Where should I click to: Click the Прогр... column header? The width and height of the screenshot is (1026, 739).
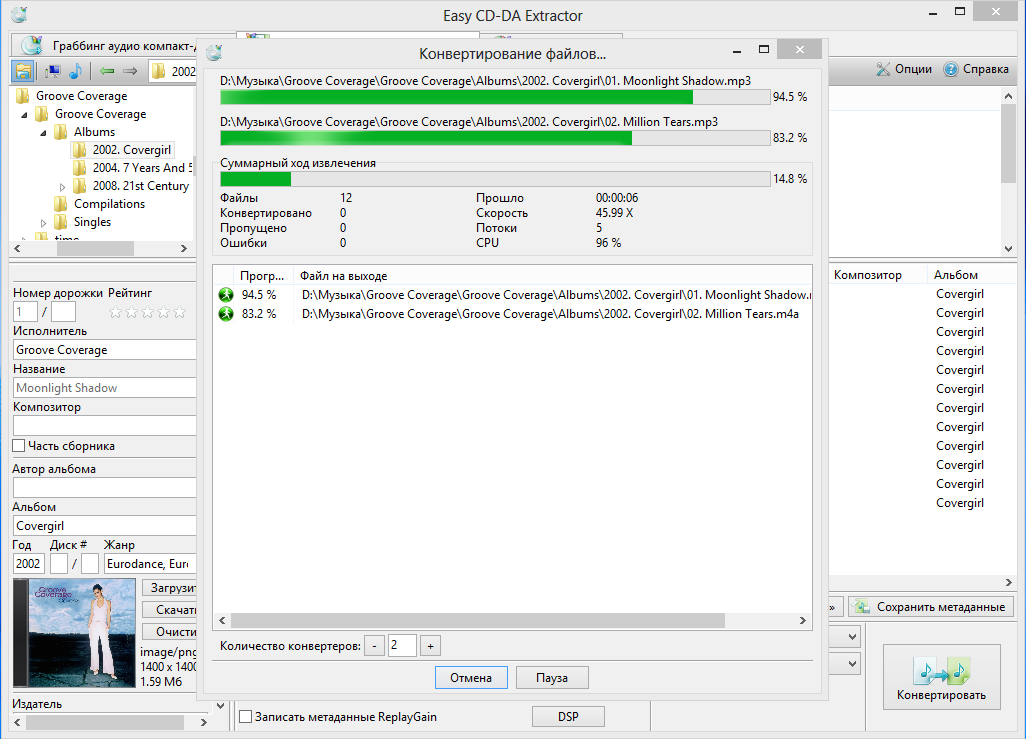(262, 276)
